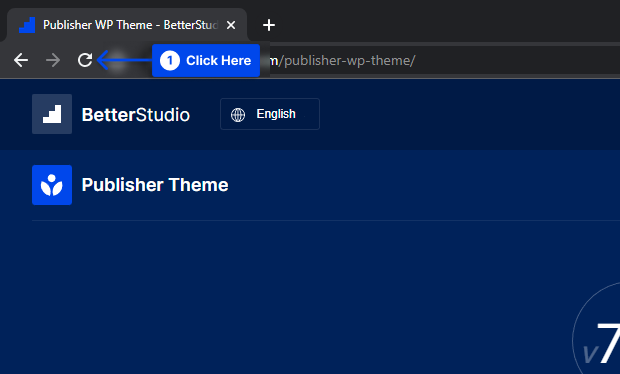The height and width of the screenshot is (374, 620).
Task: Click the BetterStudio brand name text
Action: coord(136,115)
